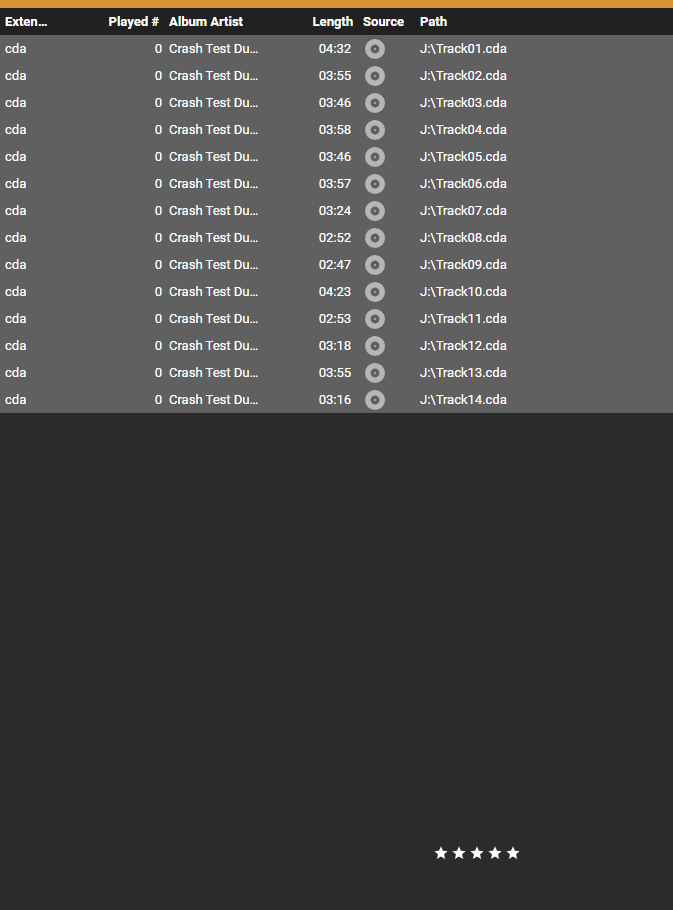Screen dimensions: 673x910
Task: Select the track with length 03:57
Action: 336,184
